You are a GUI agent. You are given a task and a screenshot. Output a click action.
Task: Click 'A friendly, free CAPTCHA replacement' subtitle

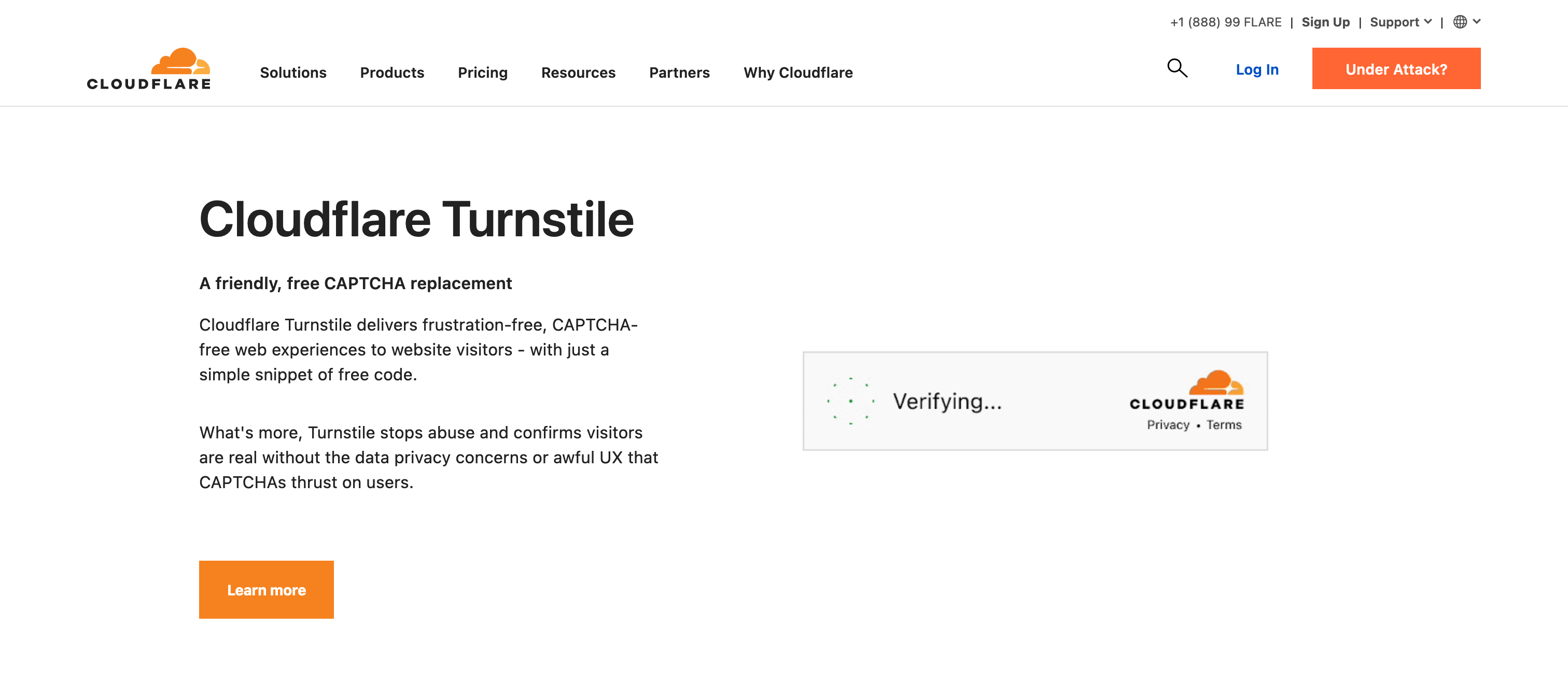(x=356, y=283)
